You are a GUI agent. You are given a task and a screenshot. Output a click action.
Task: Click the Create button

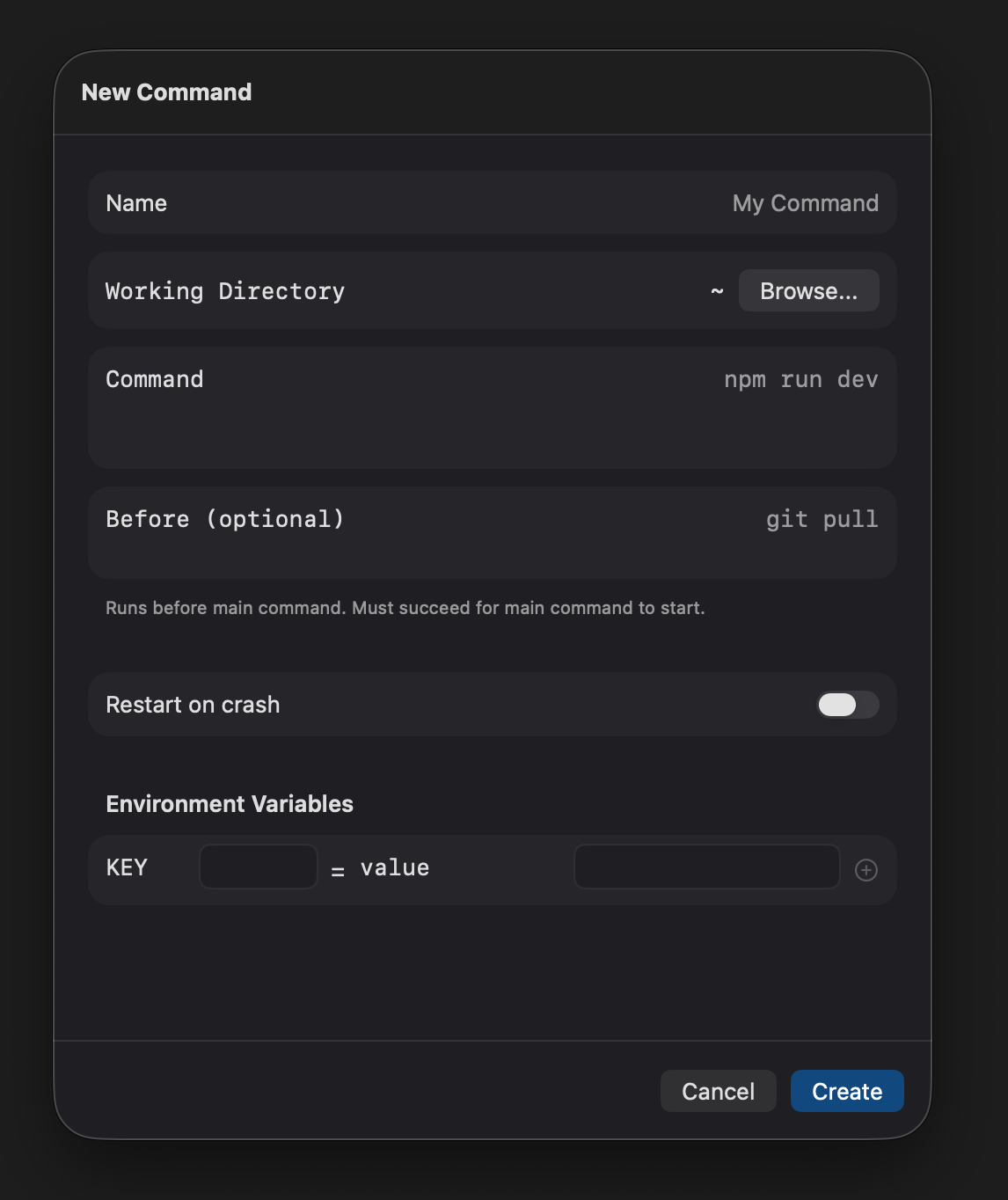(846, 1091)
